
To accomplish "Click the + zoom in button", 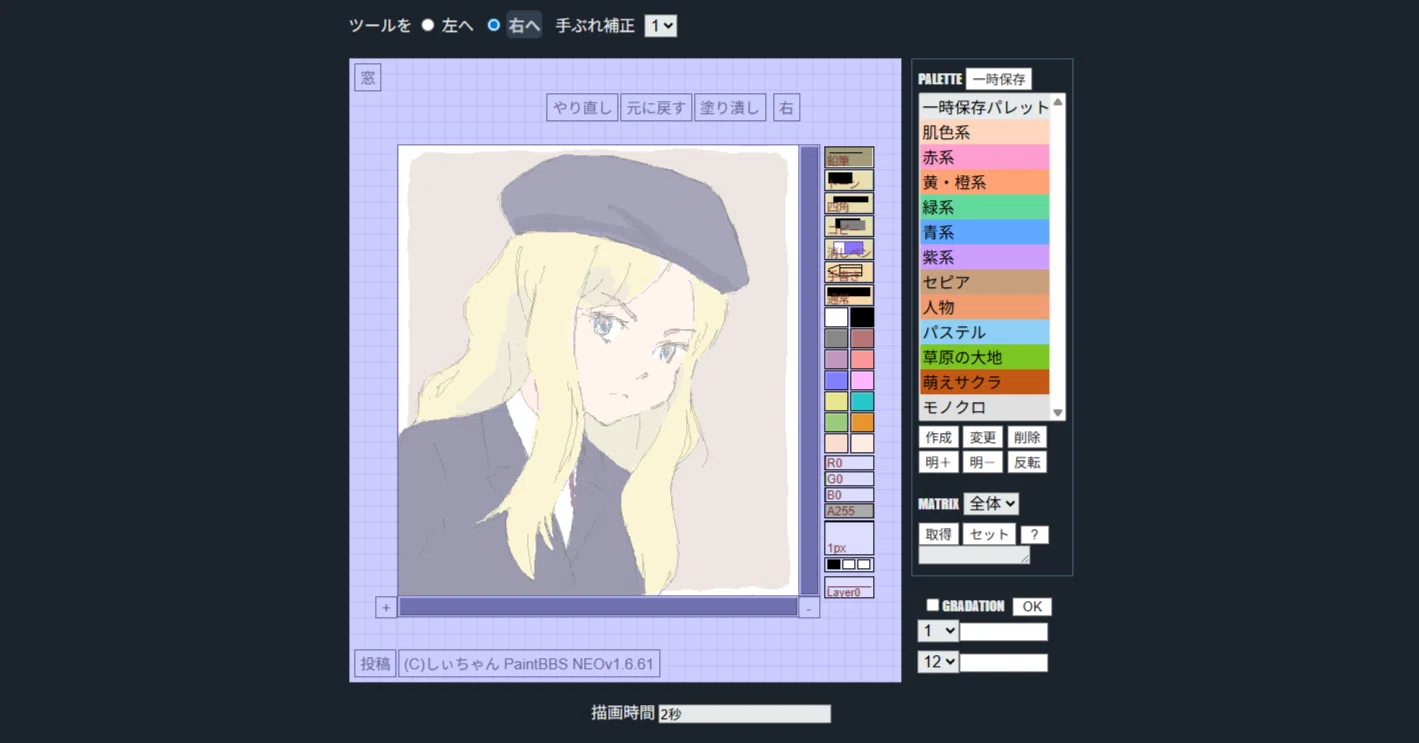I will point(386,607).
